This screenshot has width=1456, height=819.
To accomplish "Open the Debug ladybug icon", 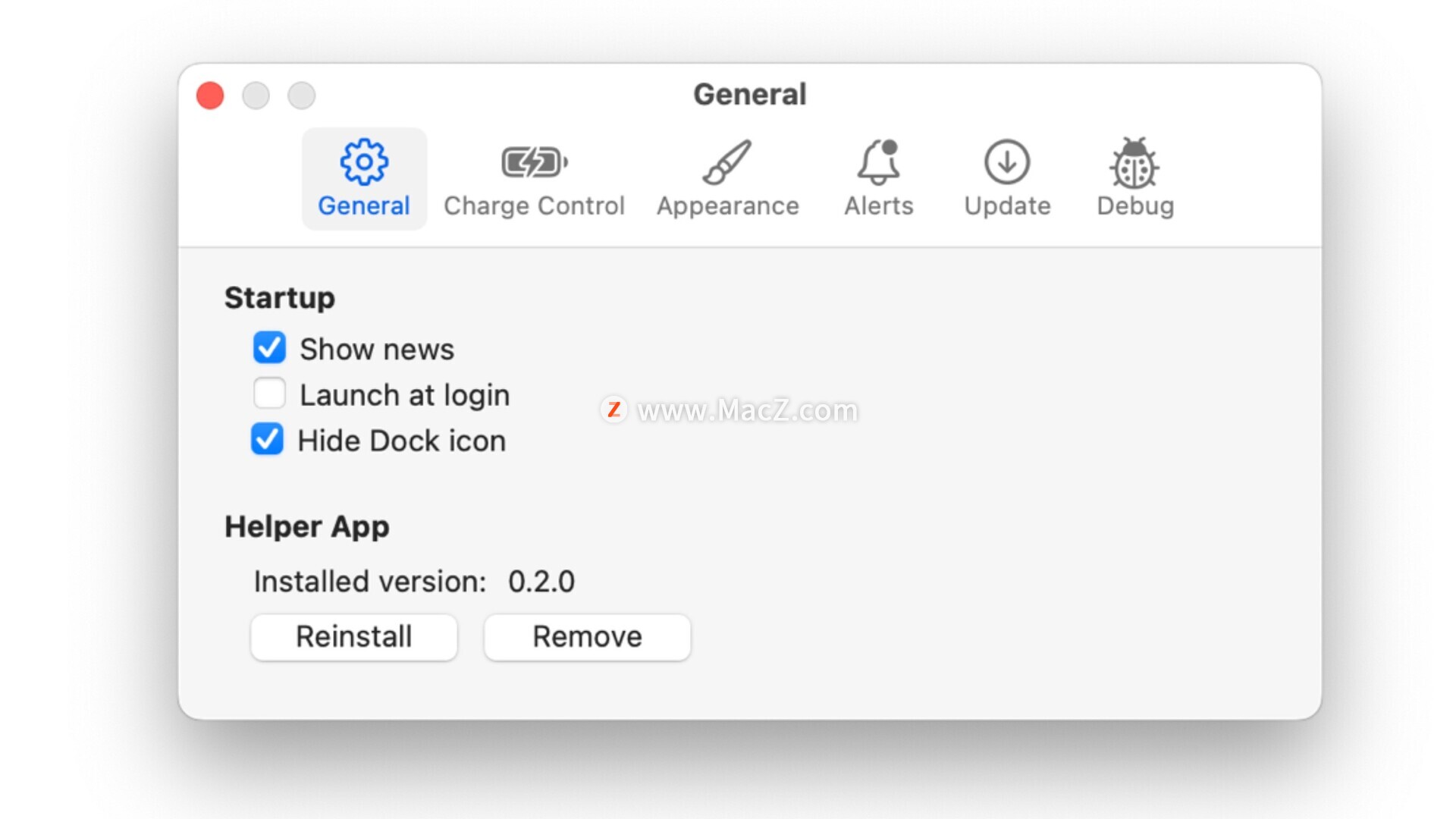I will (x=1134, y=162).
